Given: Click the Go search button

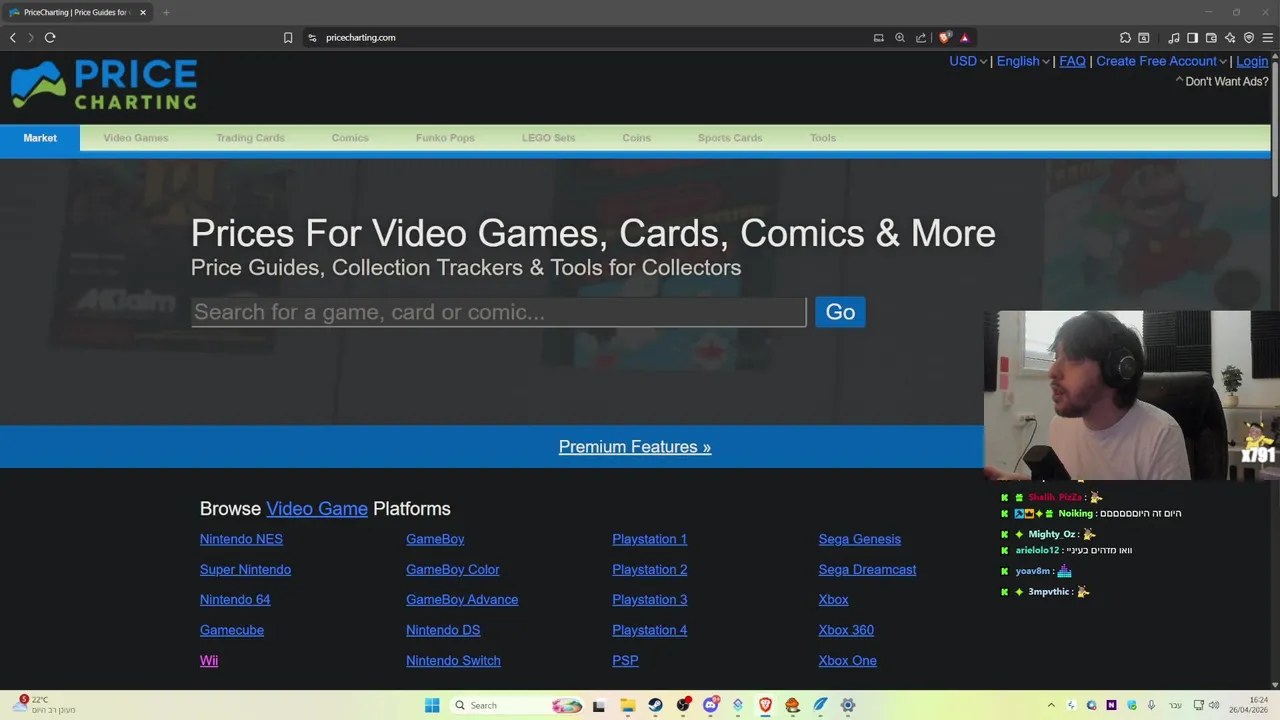Looking at the screenshot, I should pos(840,312).
